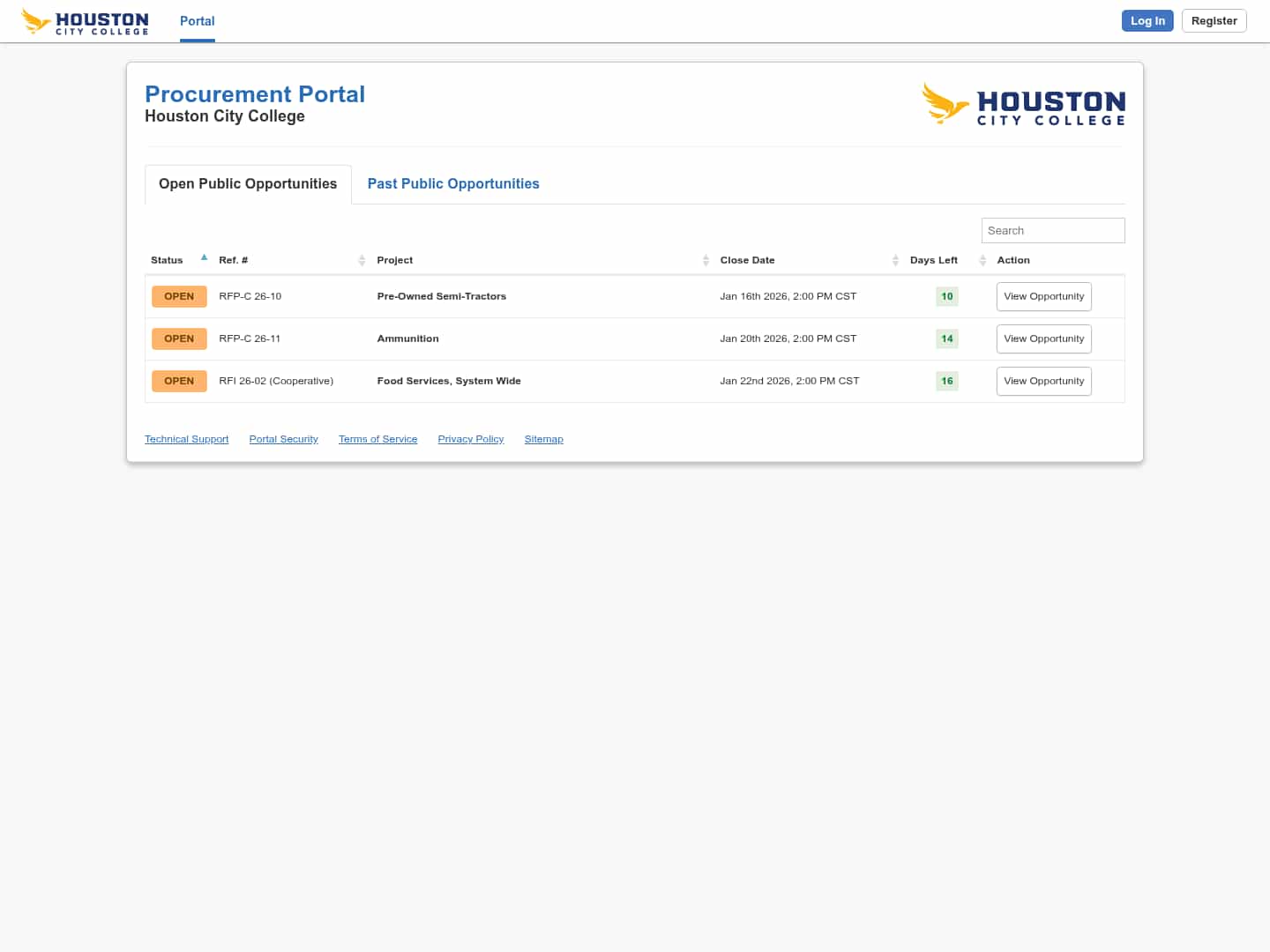
Task: Click the Food Services, System Wide project
Action: coord(448,381)
